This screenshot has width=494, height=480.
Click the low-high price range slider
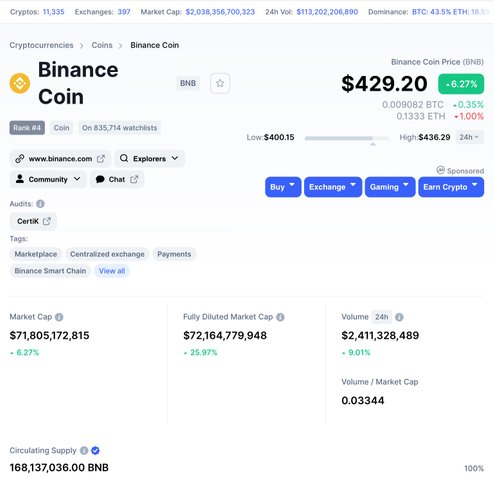(347, 138)
